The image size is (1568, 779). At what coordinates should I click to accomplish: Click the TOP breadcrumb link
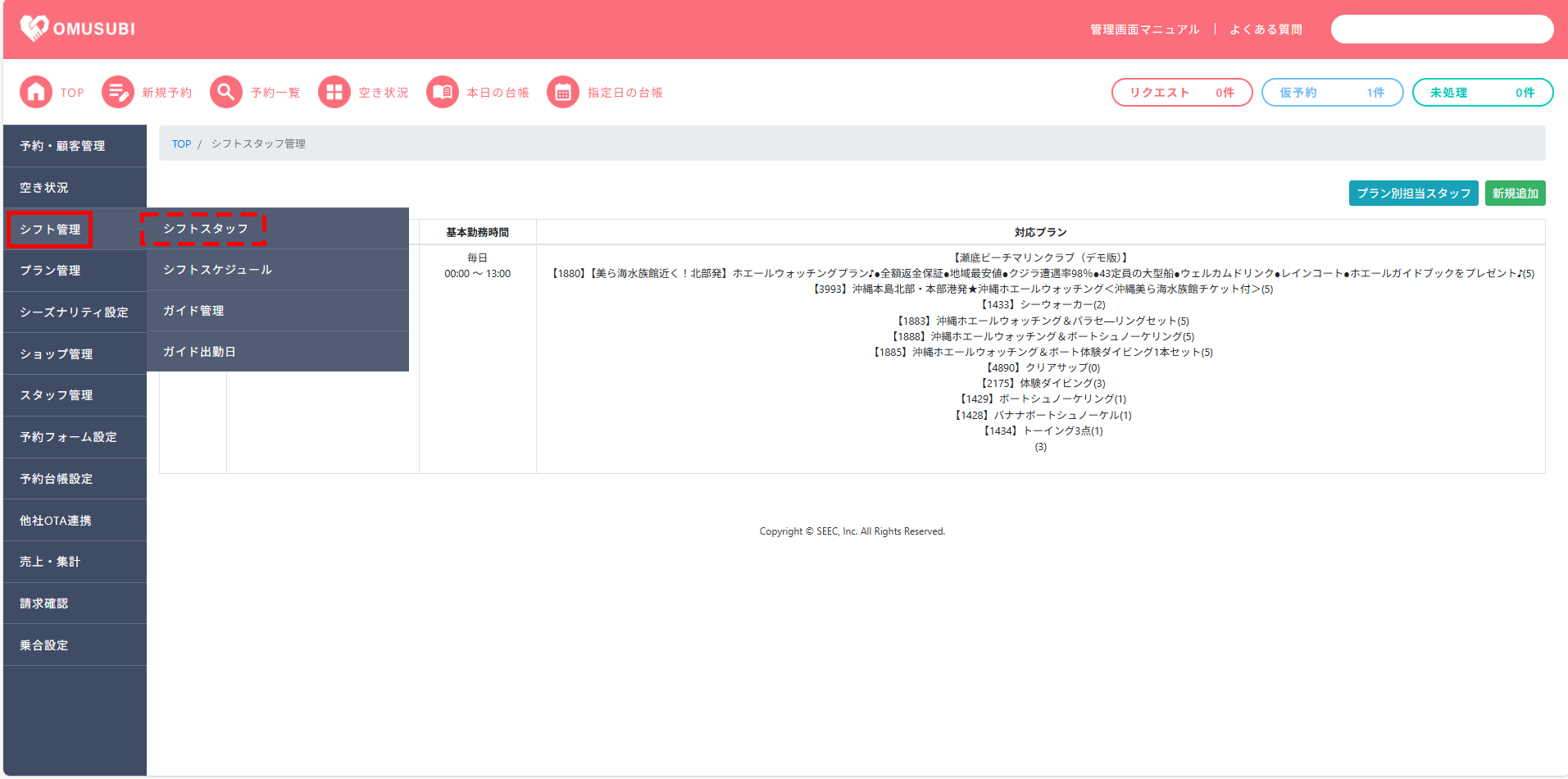click(x=181, y=144)
